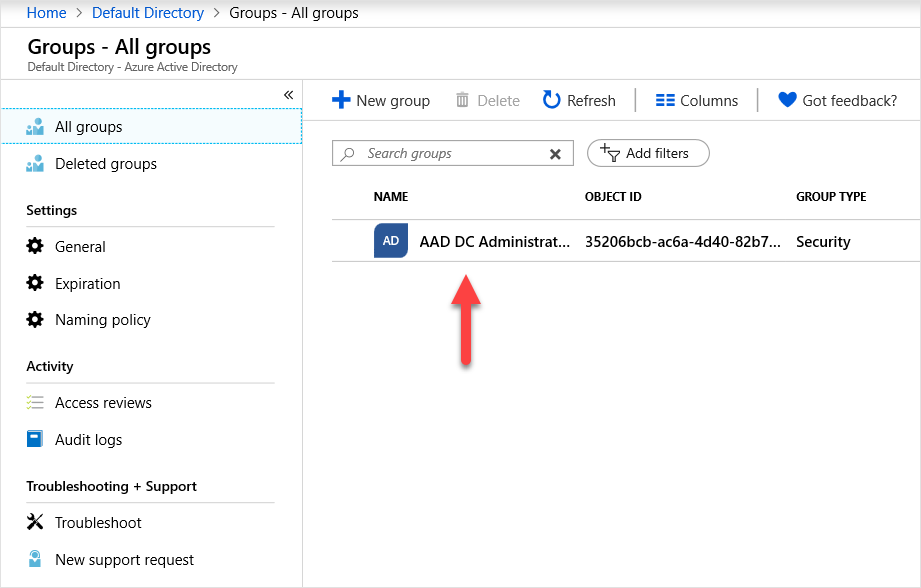The image size is (921, 588).
Task: Sort by the GROUP TYPE column header
Action: coord(831,197)
